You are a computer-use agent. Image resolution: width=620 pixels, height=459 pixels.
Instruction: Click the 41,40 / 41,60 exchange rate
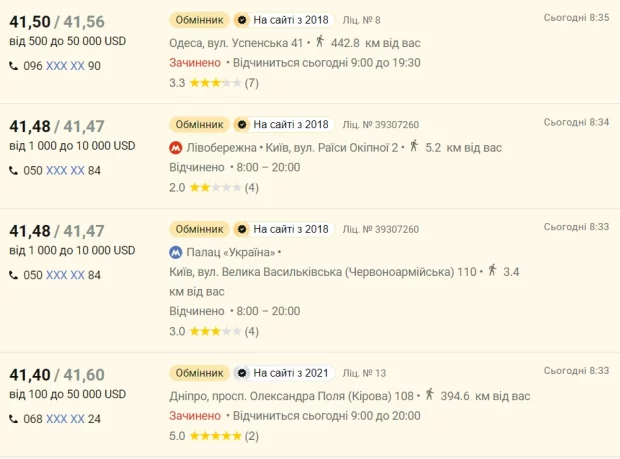pyautogui.click(x=57, y=375)
